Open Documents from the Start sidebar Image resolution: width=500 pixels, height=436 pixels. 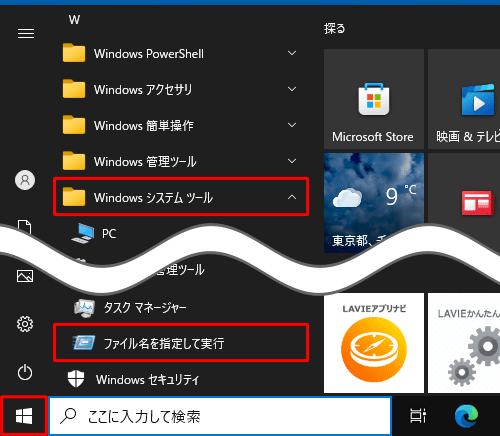[25, 227]
